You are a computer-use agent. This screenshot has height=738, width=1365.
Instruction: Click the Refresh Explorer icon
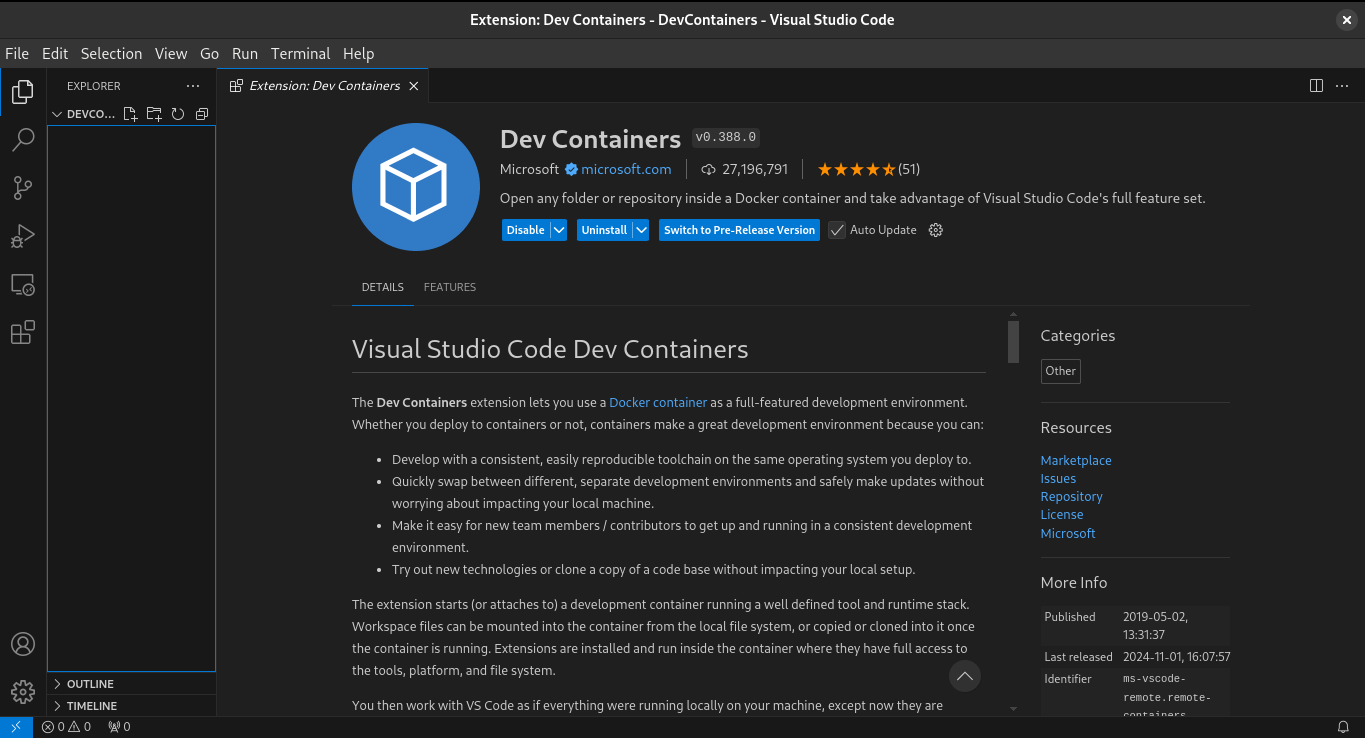click(x=178, y=114)
